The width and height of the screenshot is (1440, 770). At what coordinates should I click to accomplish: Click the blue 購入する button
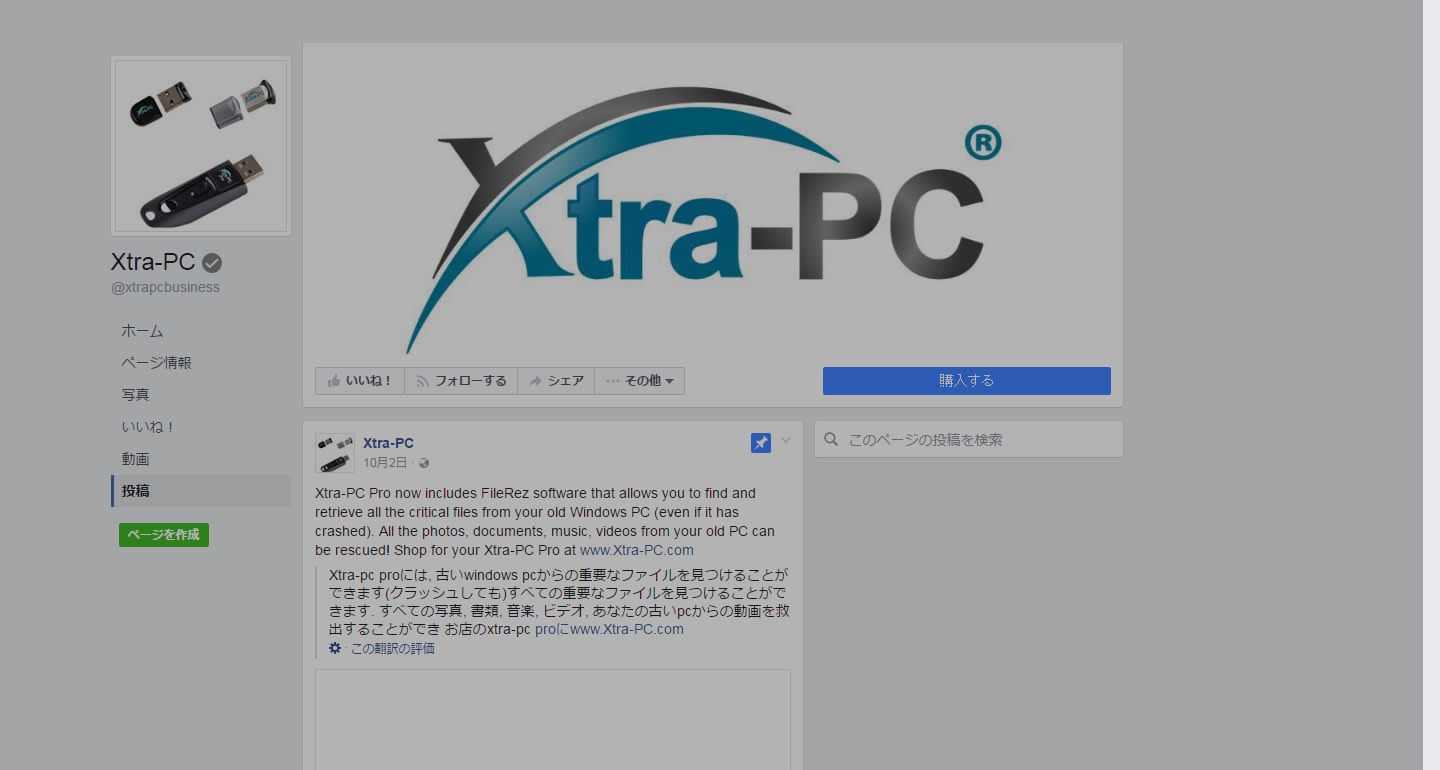tap(967, 381)
